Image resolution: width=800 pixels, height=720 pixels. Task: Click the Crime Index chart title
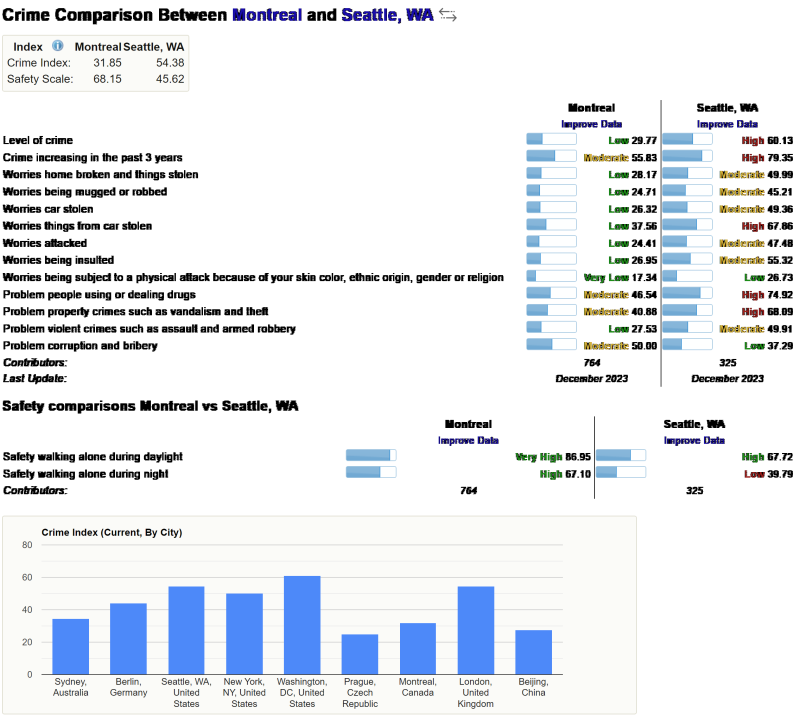point(112,532)
